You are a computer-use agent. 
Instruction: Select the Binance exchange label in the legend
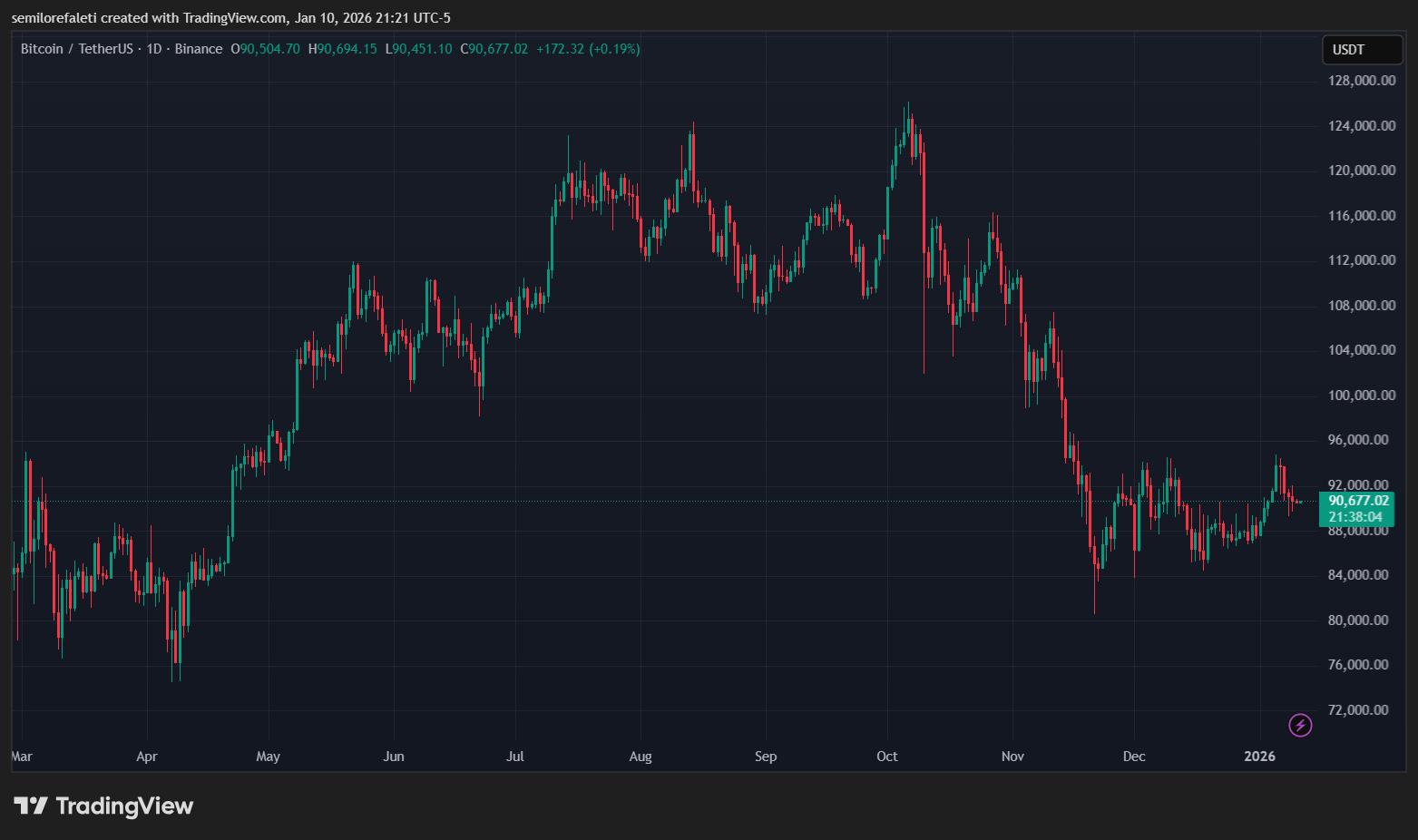(199, 49)
